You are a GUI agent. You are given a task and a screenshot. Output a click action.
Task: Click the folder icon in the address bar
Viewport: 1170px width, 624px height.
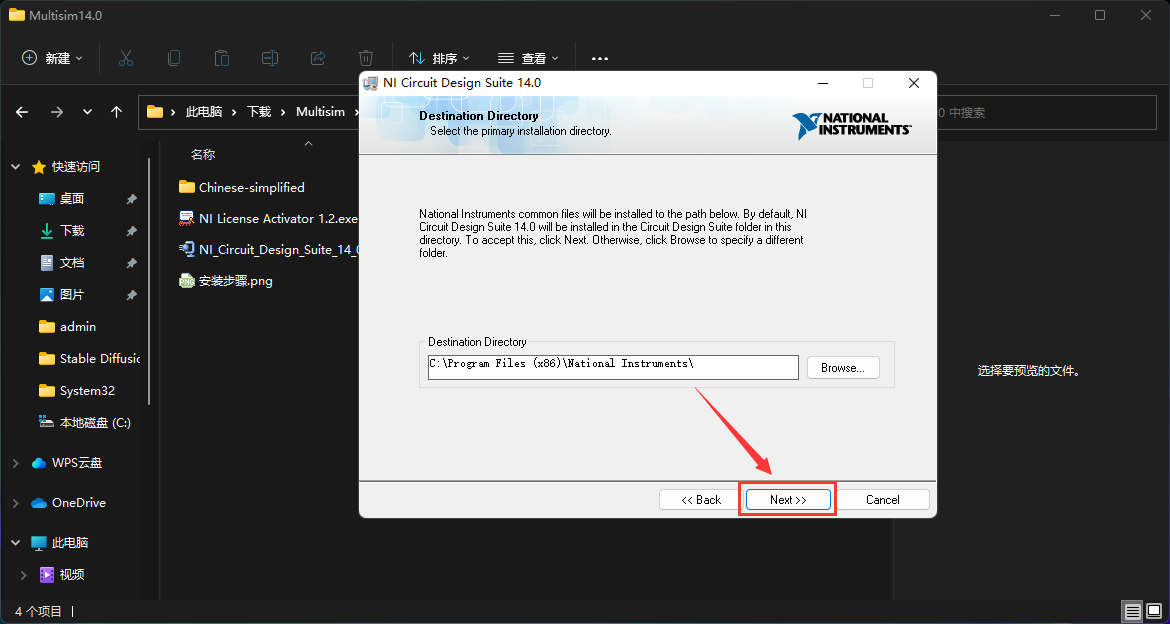tap(154, 112)
